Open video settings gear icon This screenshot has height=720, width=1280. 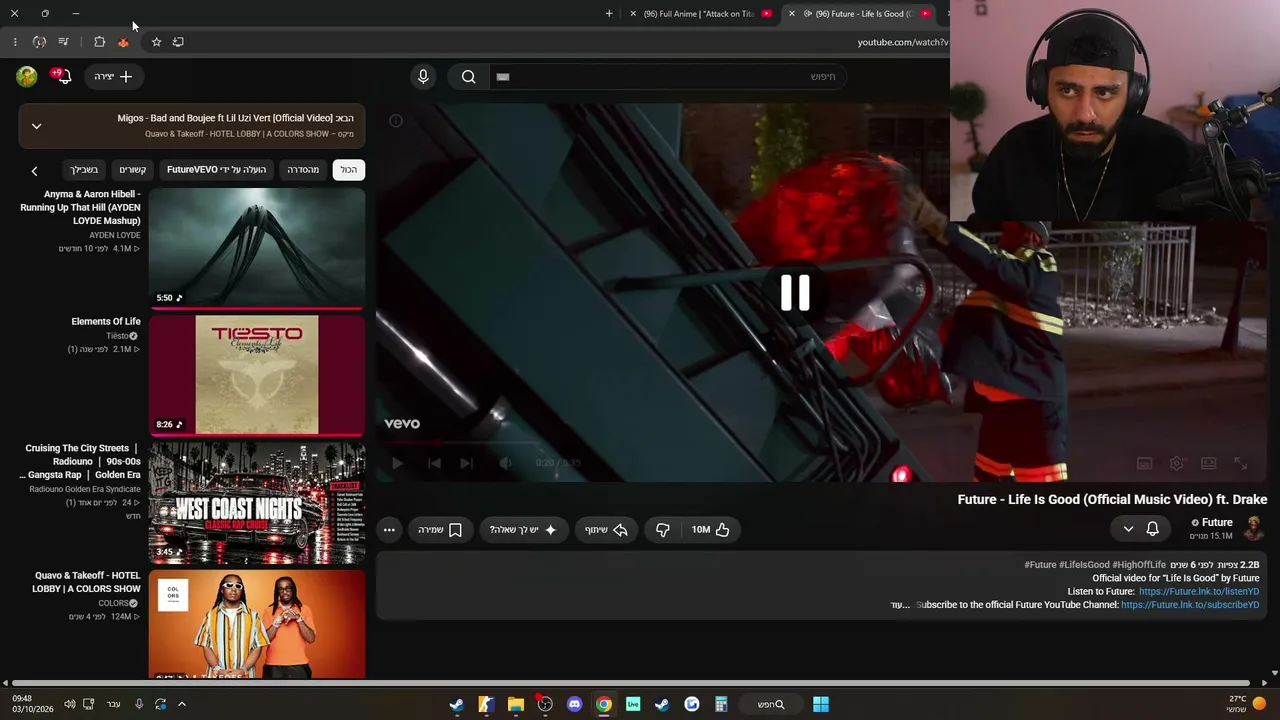[1177, 463]
